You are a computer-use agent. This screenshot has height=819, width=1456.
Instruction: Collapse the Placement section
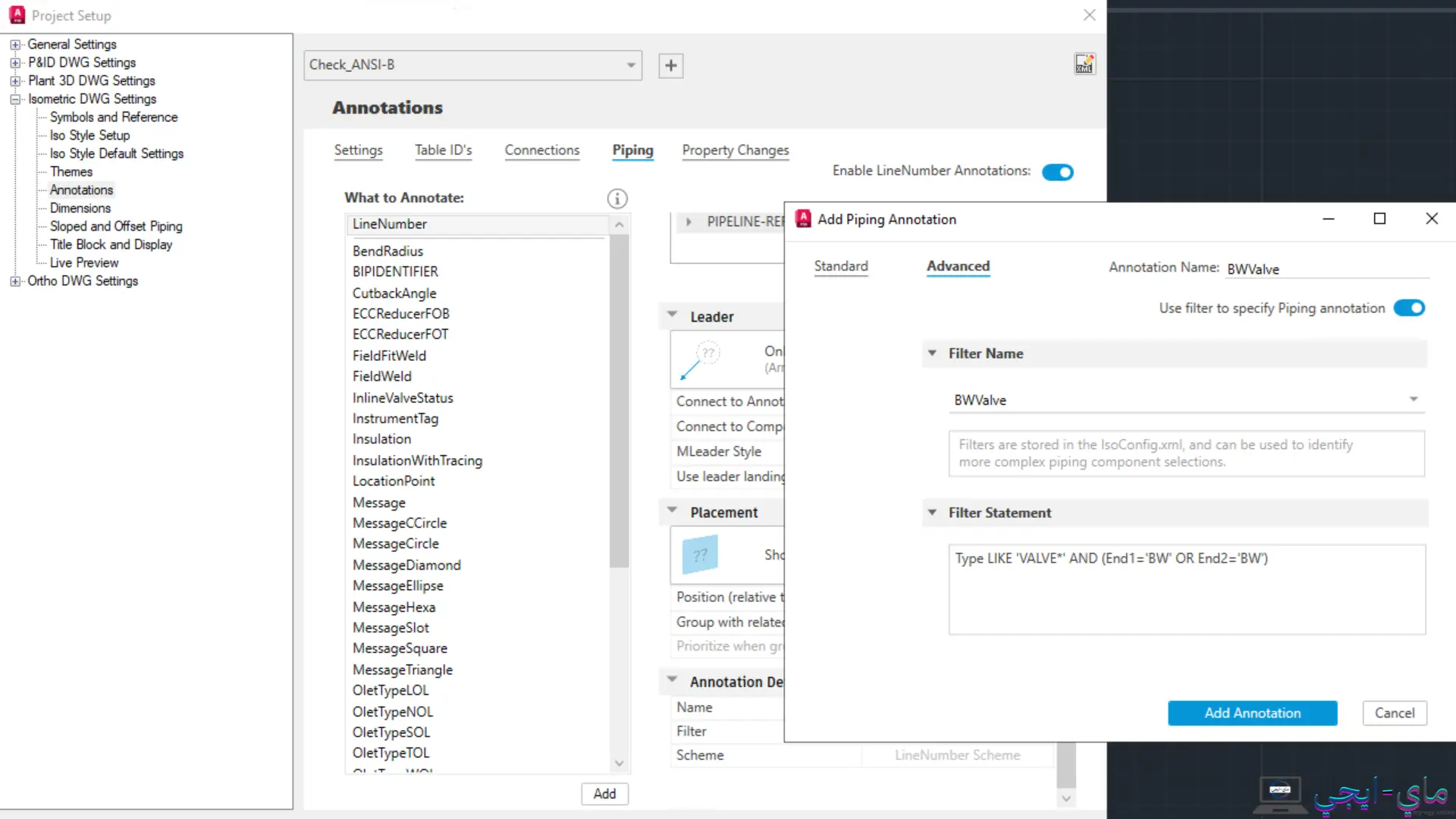pos(672,510)
